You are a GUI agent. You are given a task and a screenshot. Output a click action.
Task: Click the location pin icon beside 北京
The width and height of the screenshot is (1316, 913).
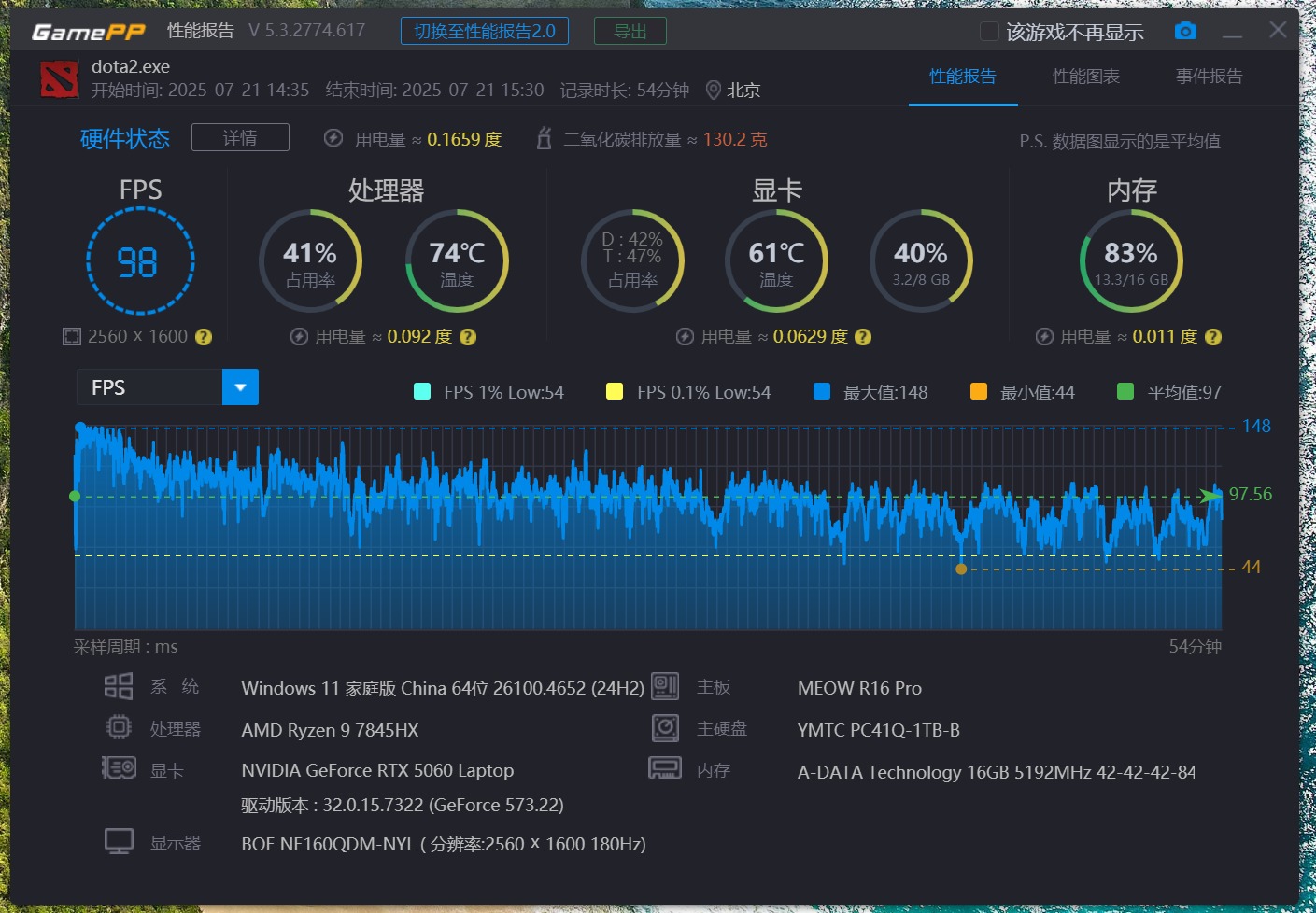713,90
